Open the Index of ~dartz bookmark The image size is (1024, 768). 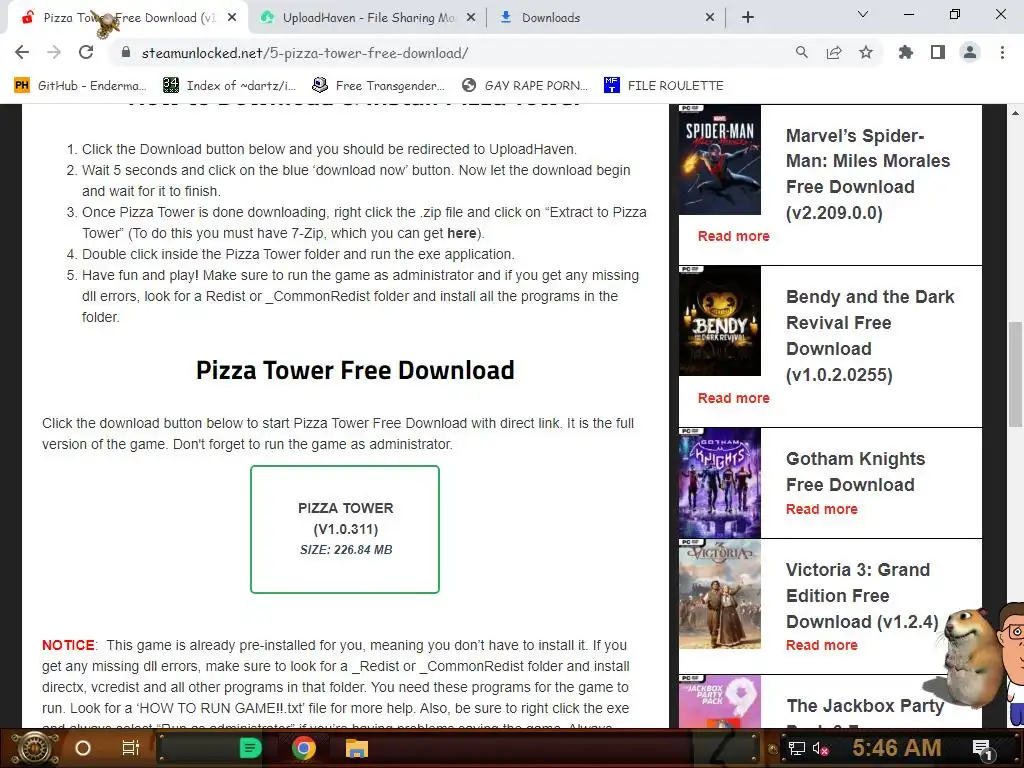pyautogui.click(x=229, y=86)
